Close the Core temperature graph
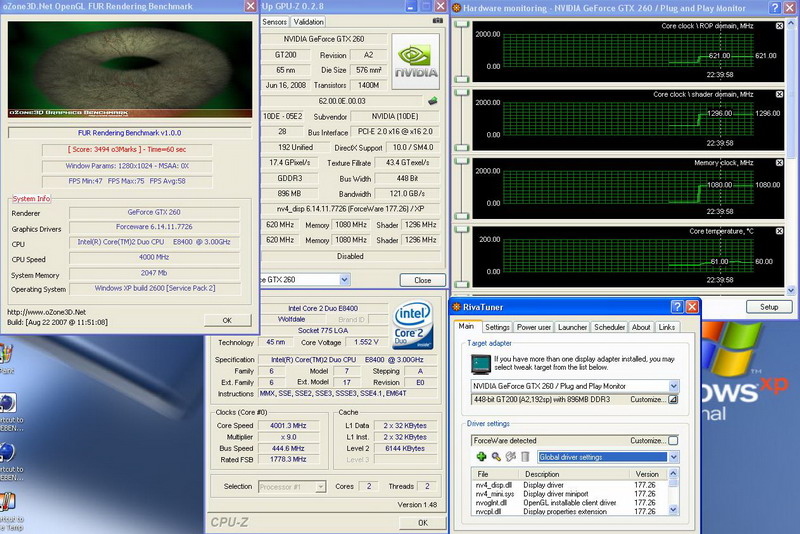This screenshot has height=534, width=800. coord(779,231)
